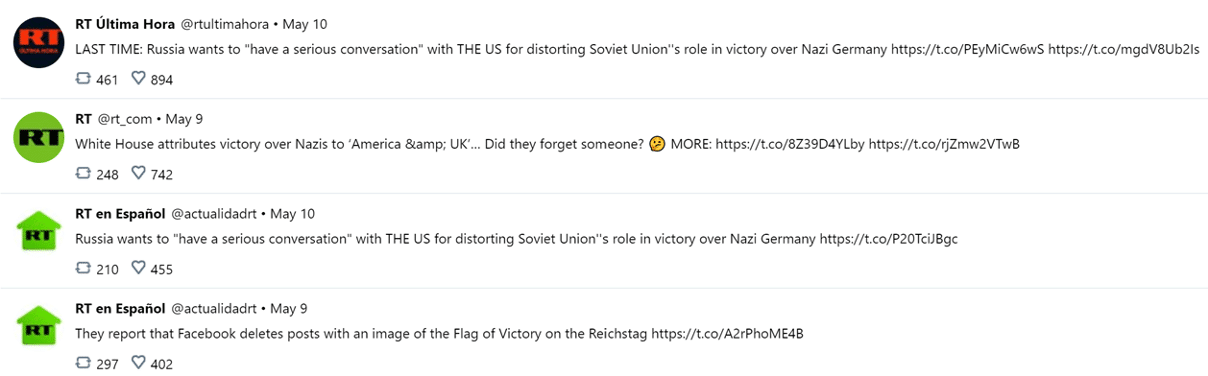Open link https://t.co/mgdV8Ub2Is
The width and height of the screenshot is (1208, 376).
pos(1124,48)
